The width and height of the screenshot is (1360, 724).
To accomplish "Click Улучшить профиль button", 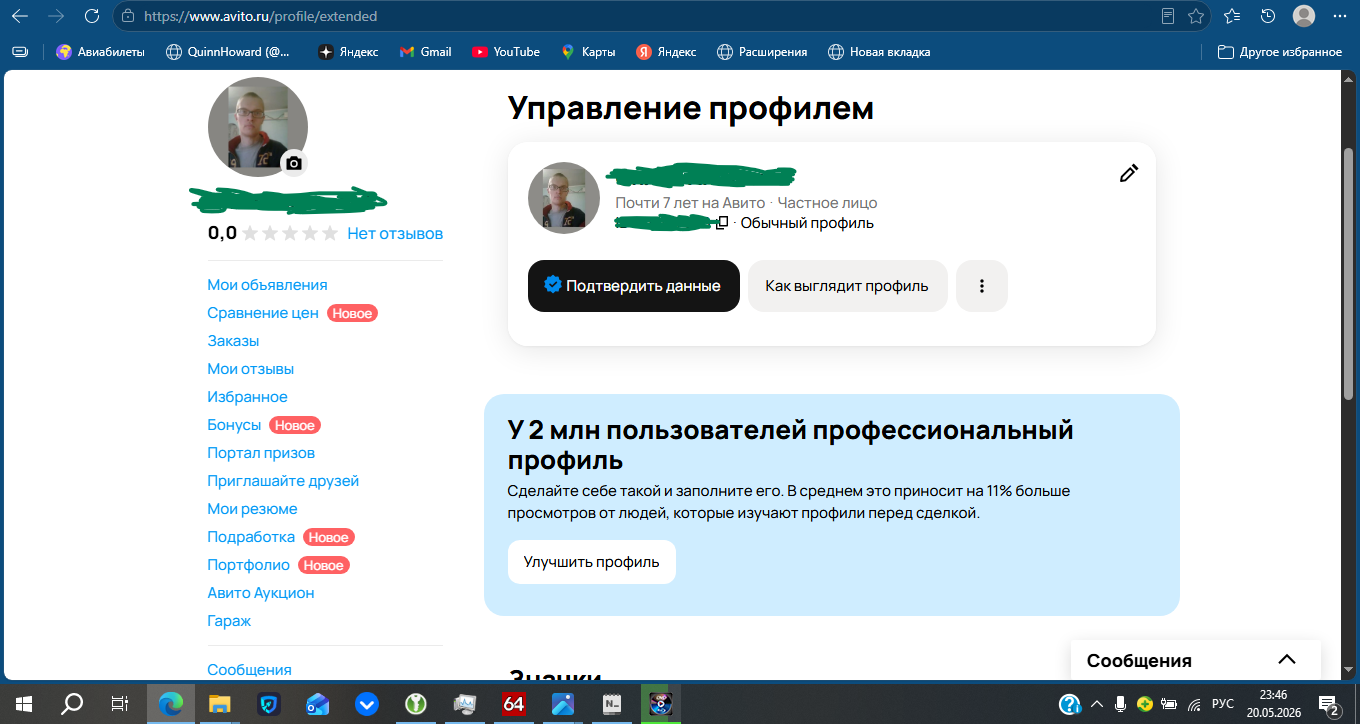I will point(592,562).
